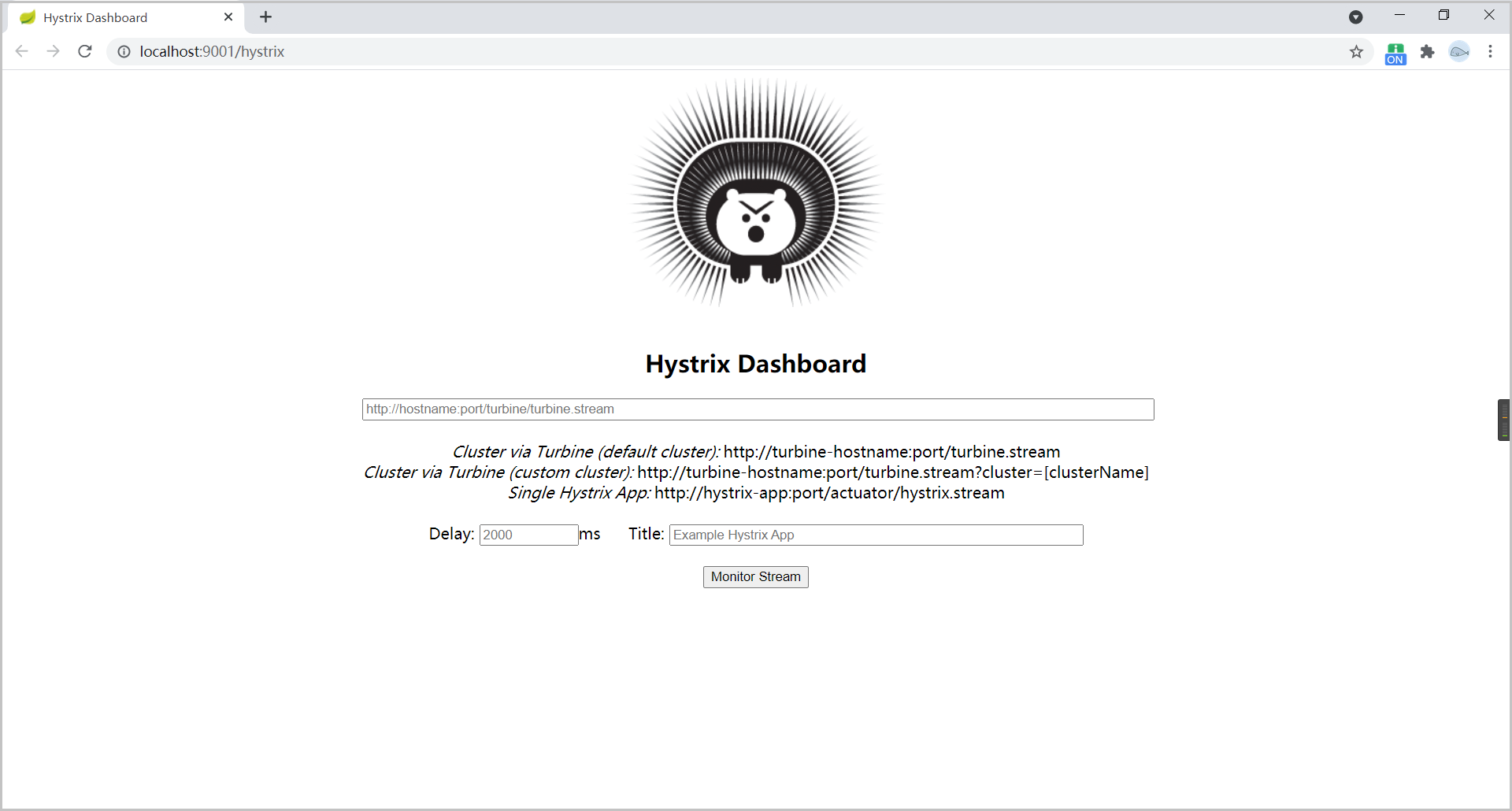Focus the Title input field
Viewport: 1512px width, 811px height.
pos(876,535)
